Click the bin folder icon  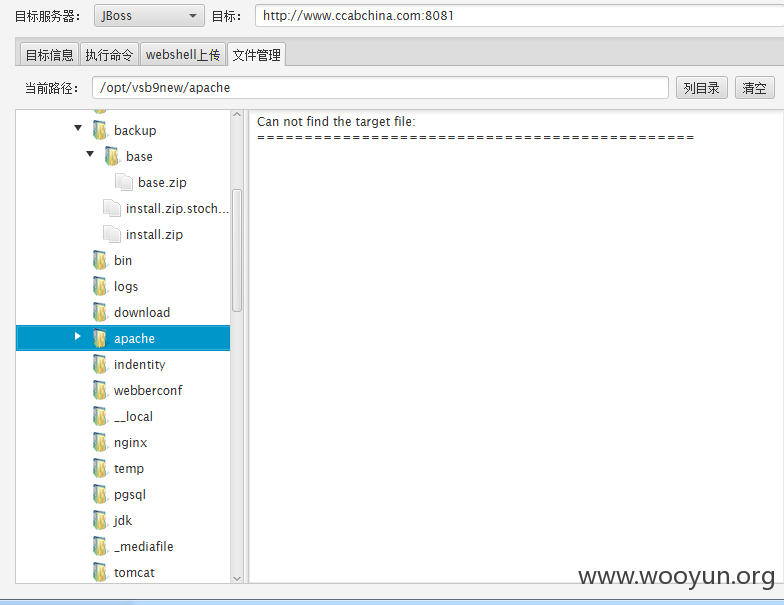click(x=100, y=260)
